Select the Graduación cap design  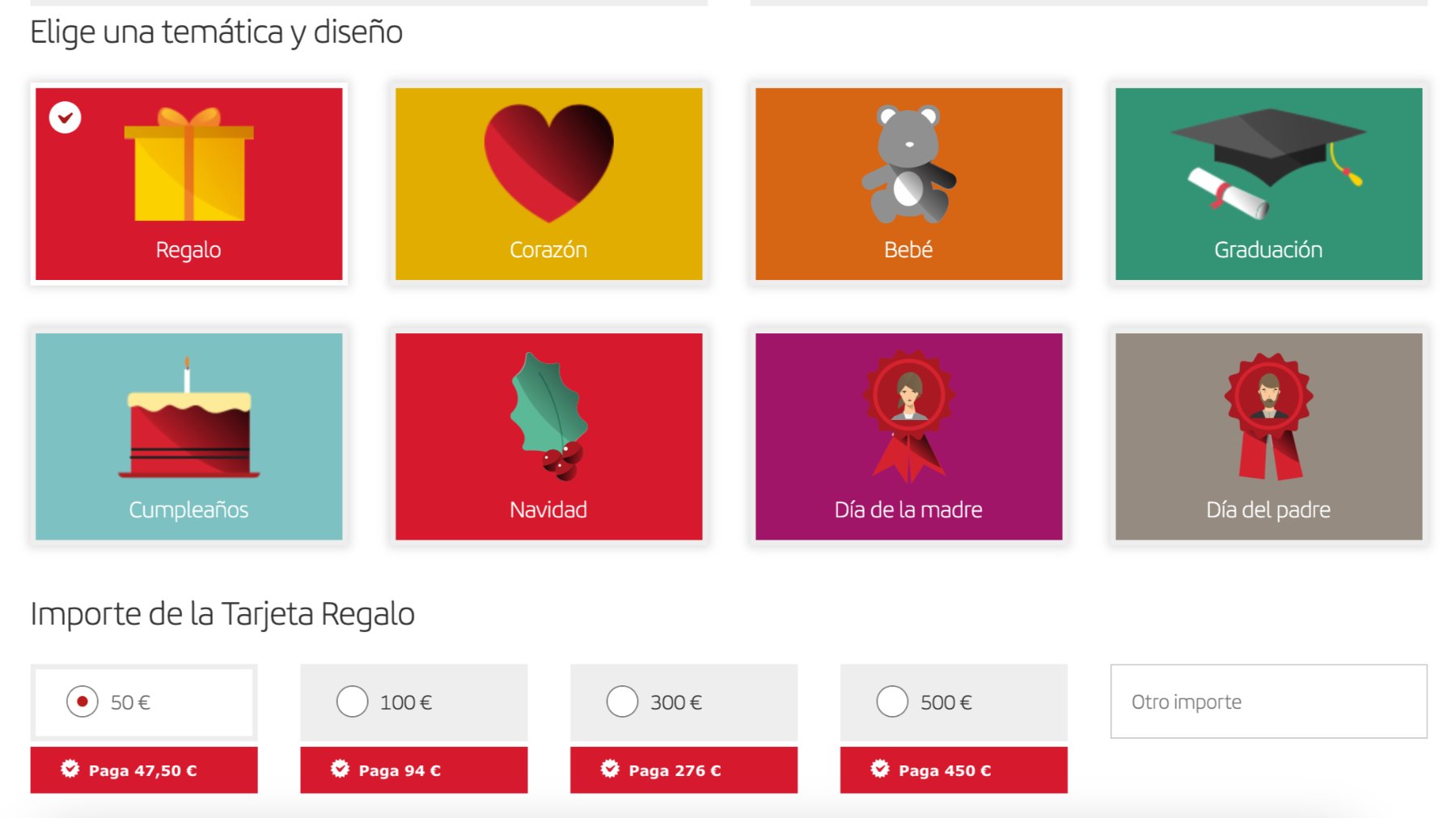point(1268,183)
